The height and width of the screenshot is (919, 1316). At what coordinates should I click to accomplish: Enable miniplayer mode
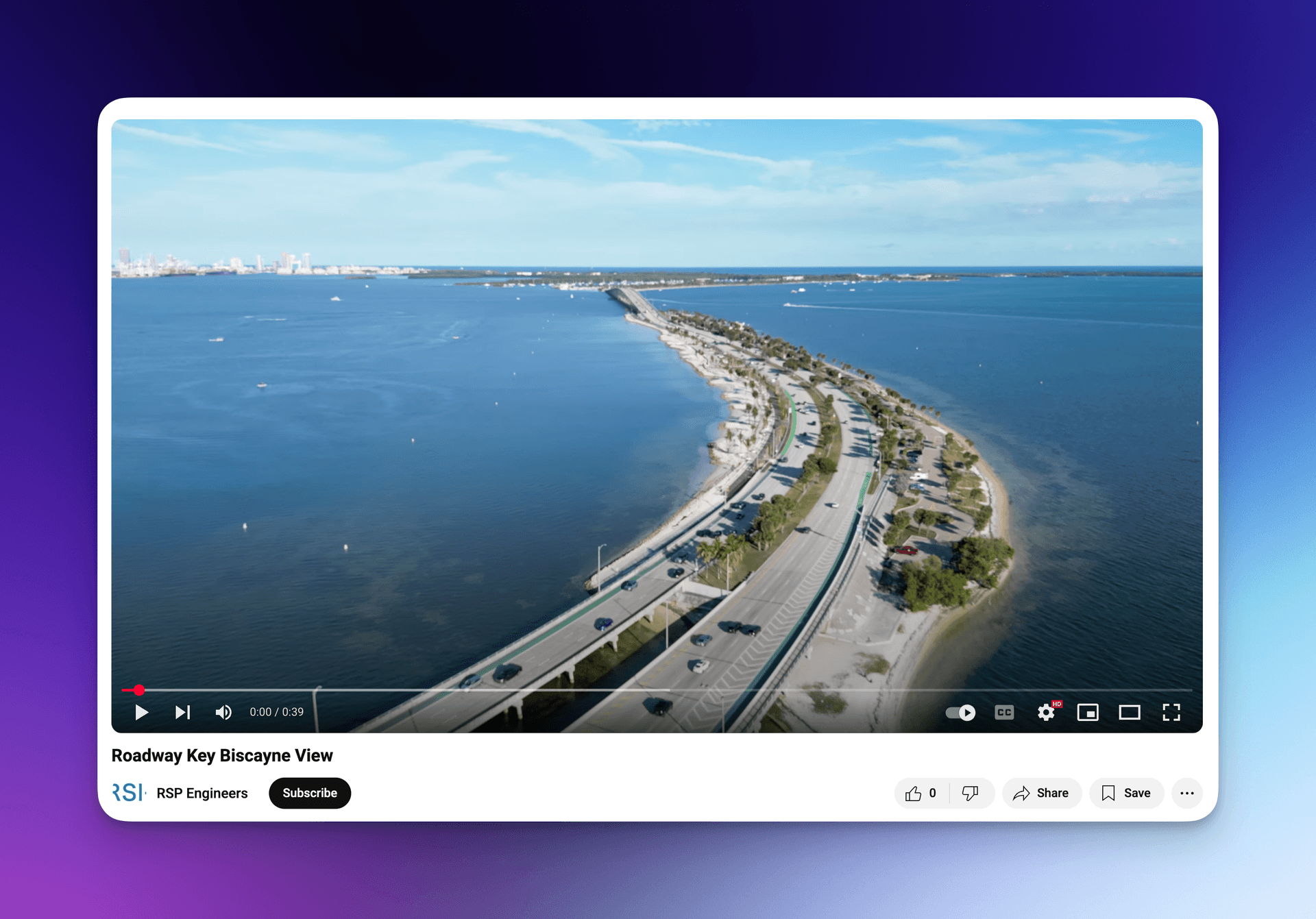click(1088, 713)
